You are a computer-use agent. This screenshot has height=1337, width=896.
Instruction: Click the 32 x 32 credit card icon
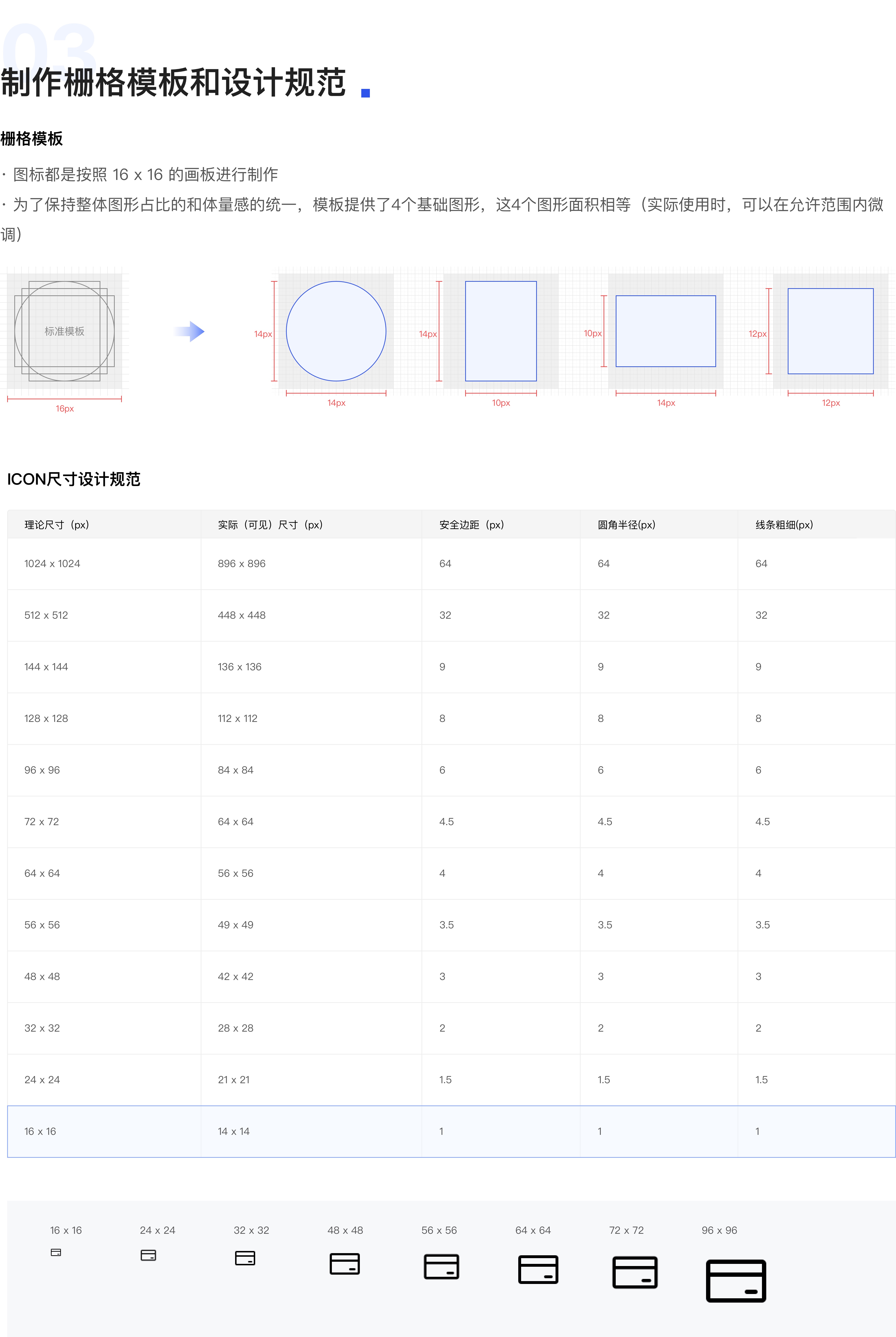(x=245, y=1258)
